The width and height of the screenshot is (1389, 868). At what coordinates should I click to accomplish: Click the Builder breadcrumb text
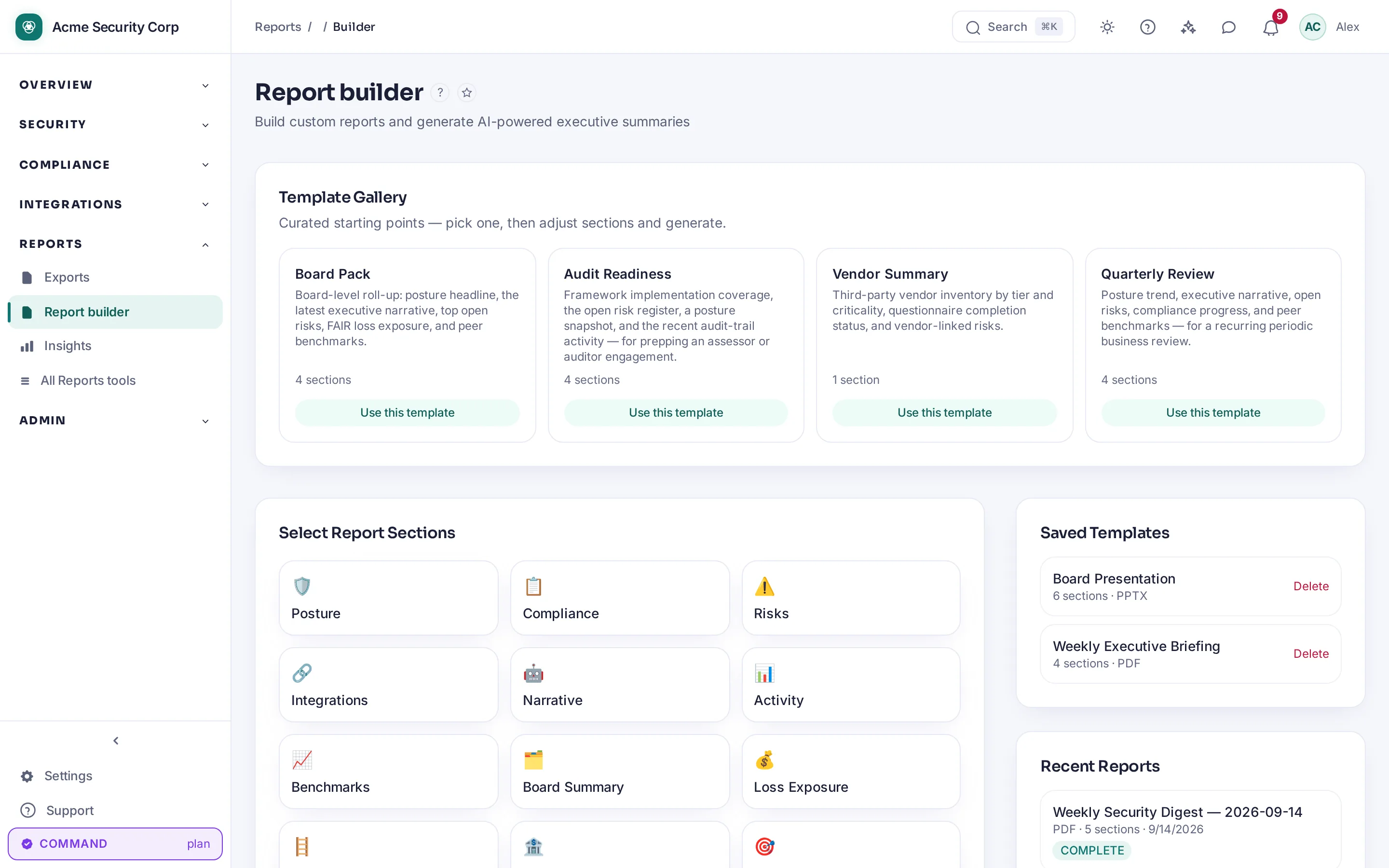354,27
